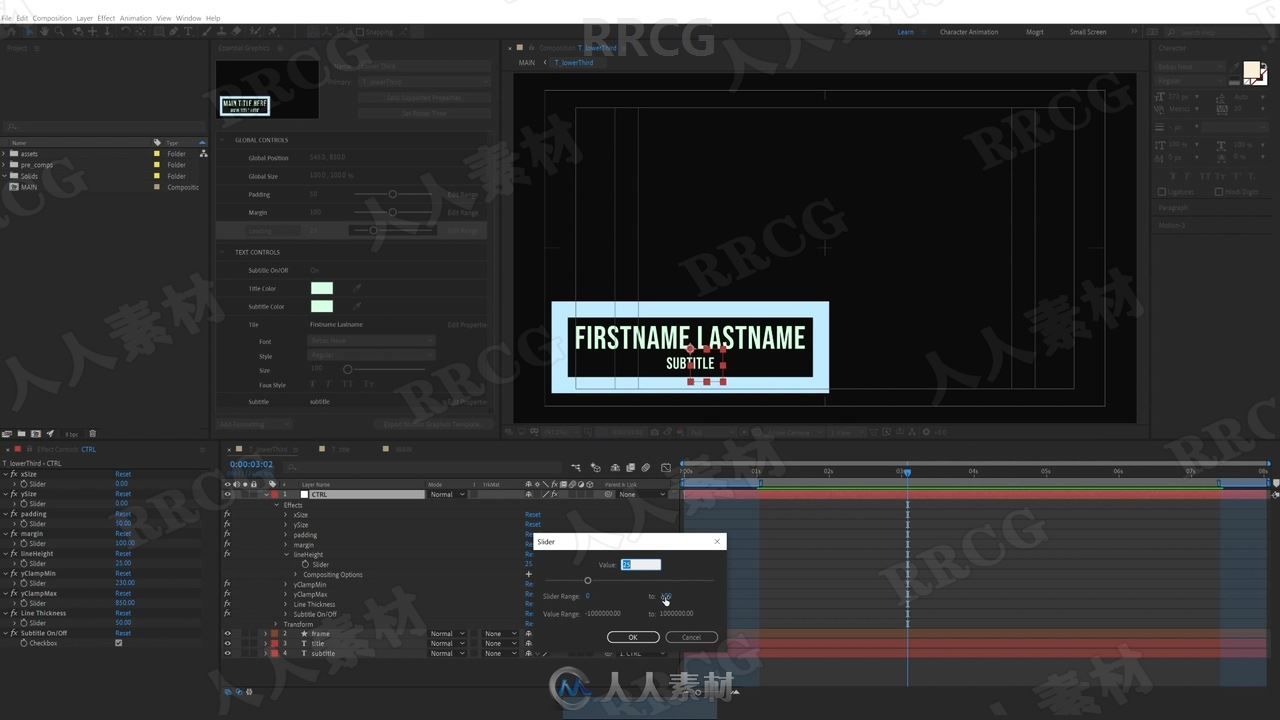Click the xSize Slider stopwatch in Effect Controls

24,484
